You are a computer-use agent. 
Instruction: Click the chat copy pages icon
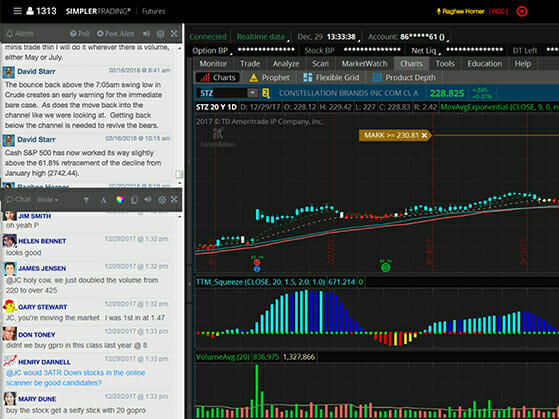coord(134,200)
